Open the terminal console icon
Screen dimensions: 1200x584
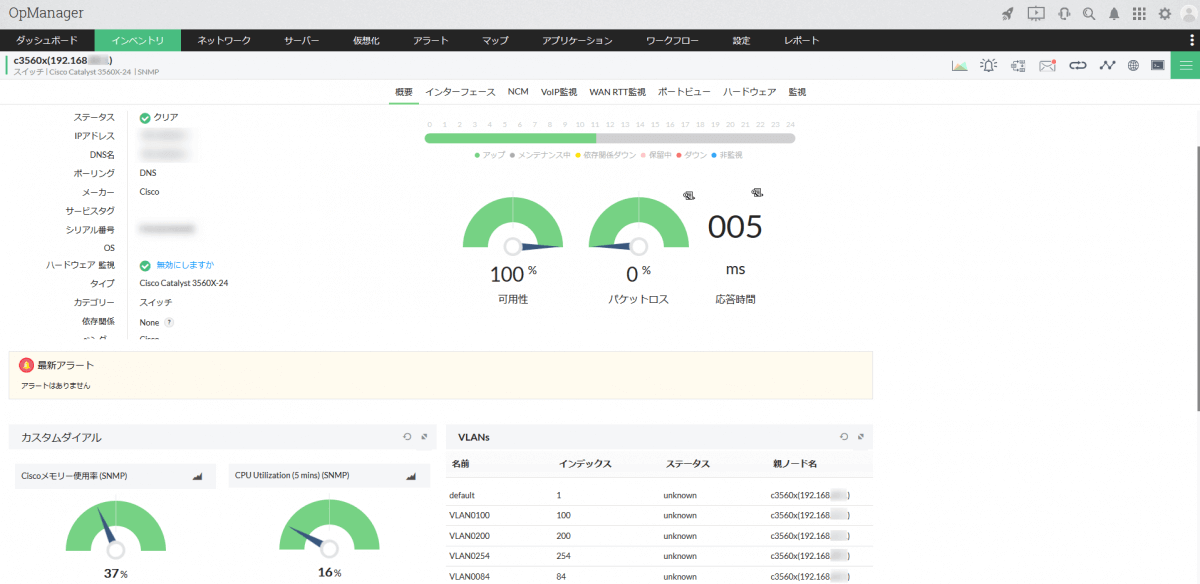coord(1157,66)
